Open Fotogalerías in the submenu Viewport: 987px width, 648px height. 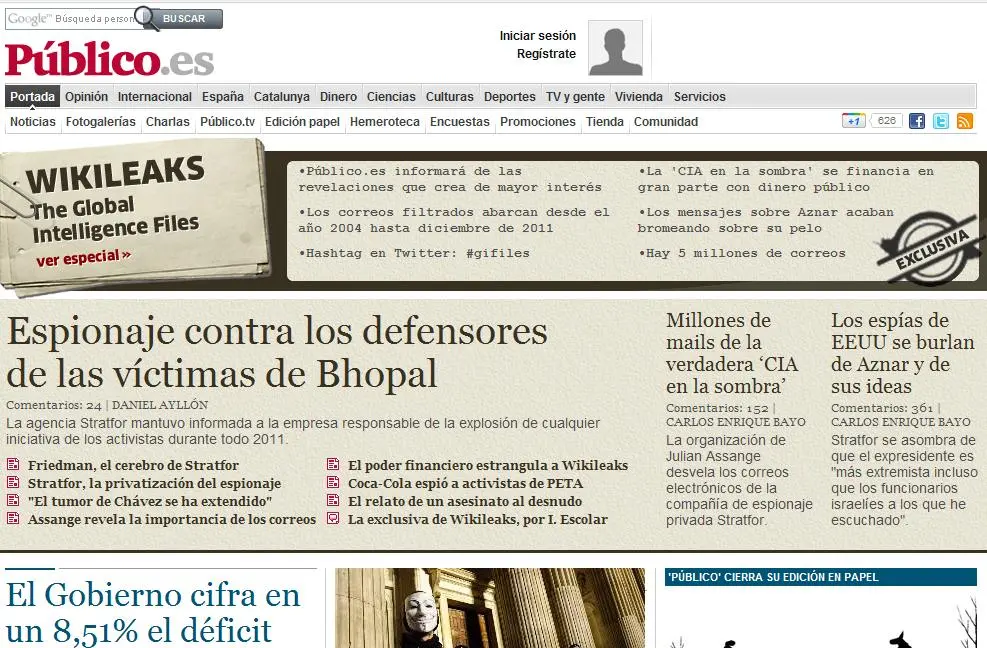(101, 122)
